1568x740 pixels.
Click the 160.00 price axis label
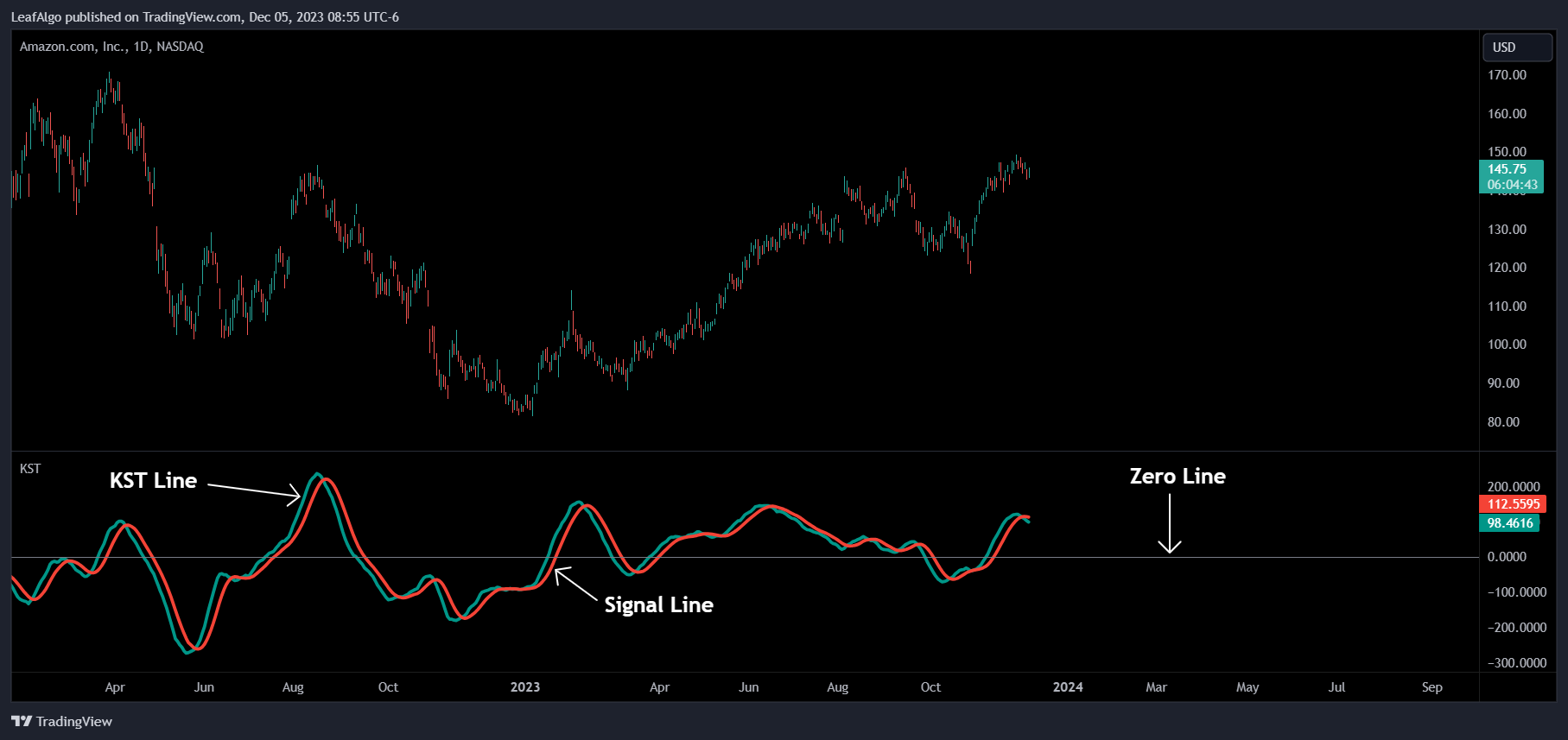tap(1507, 114)
